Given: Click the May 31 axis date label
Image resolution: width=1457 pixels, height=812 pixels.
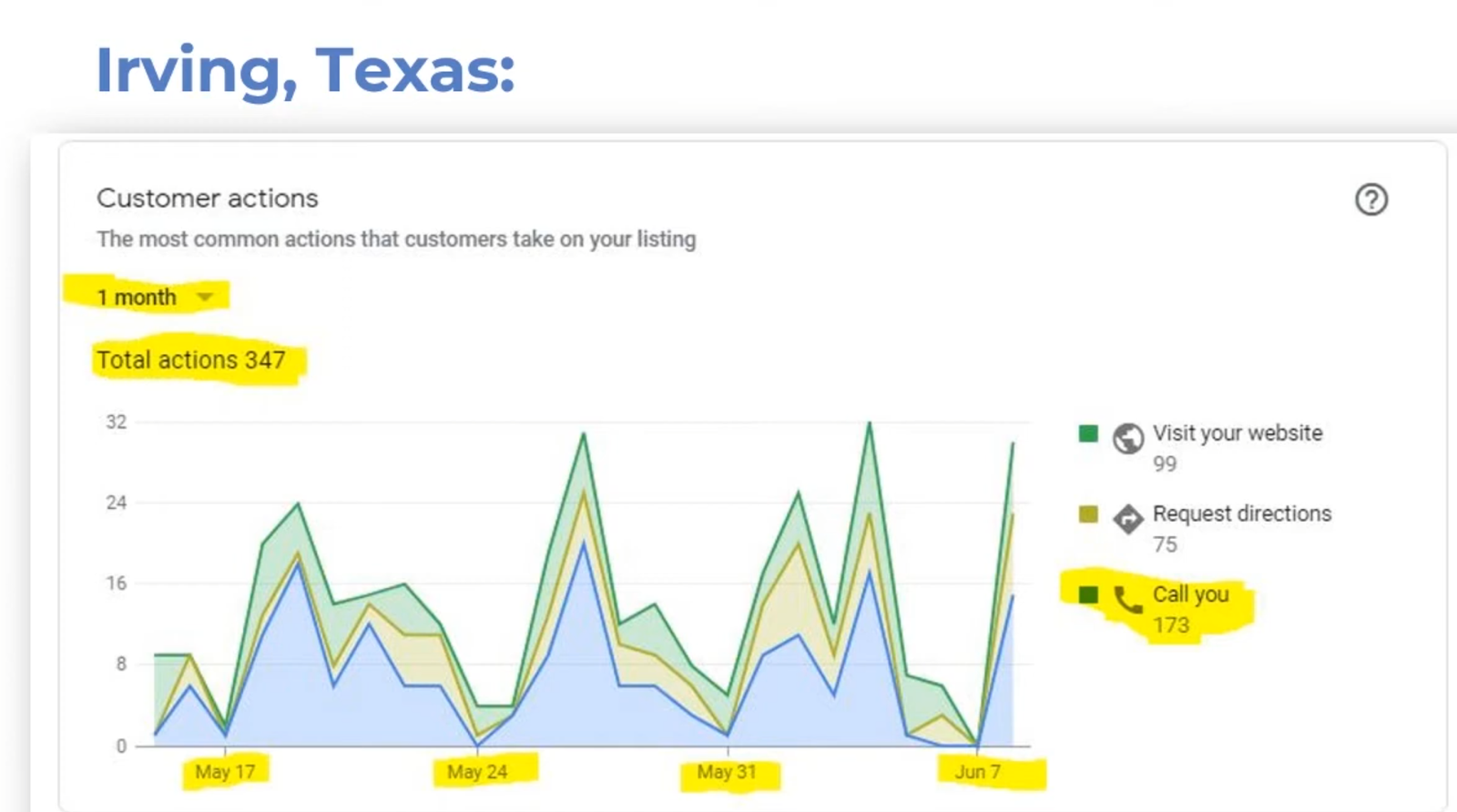Looking at the screenshot, I should [727, 772].
